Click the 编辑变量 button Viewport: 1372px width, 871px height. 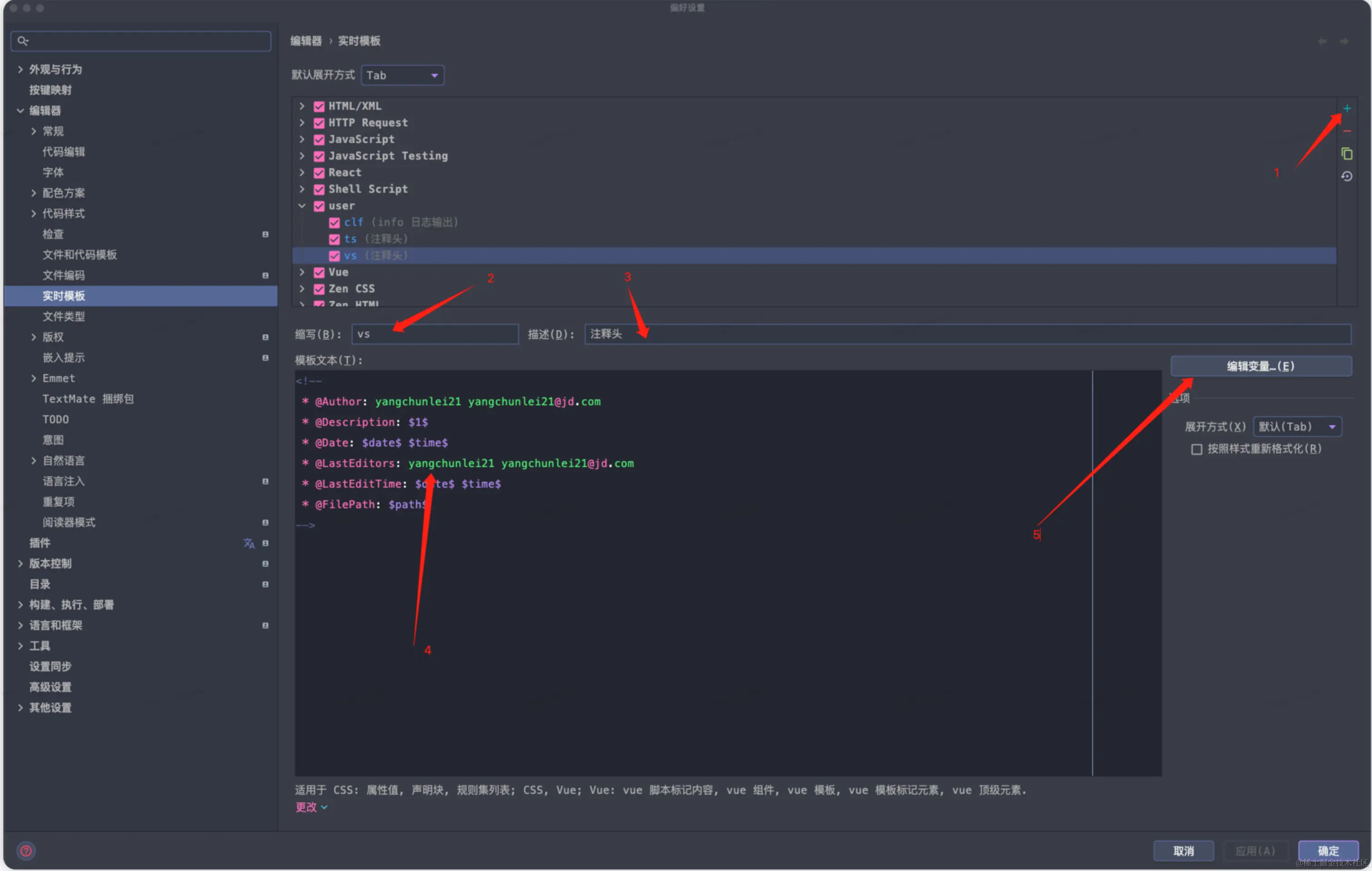click(x=1260, y=367)
